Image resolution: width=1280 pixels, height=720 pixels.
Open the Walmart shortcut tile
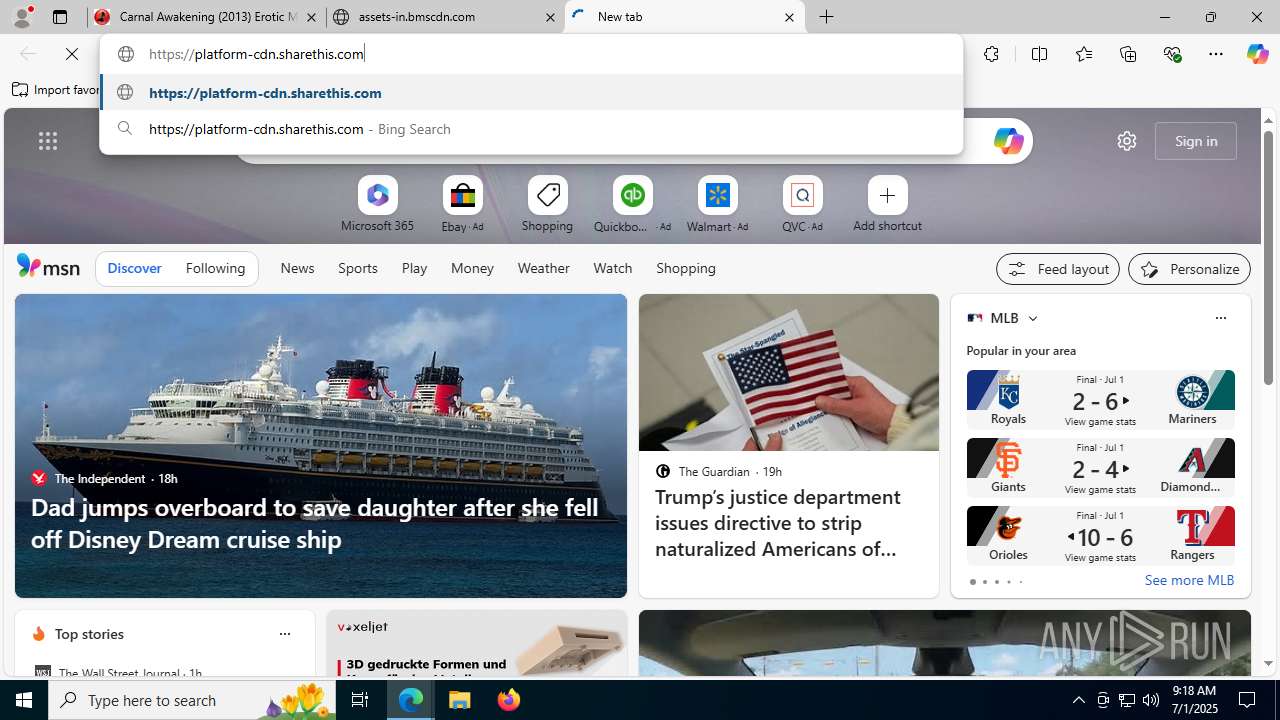click(x=717, y=205)
